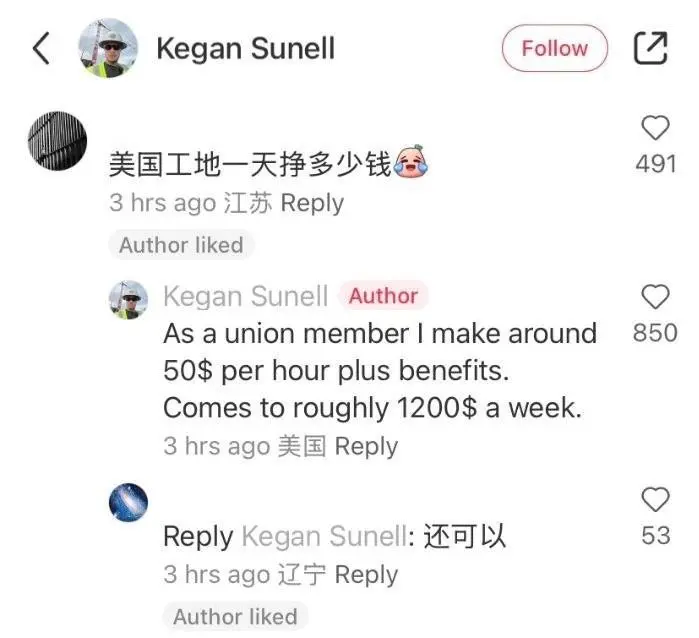Go back using the left chevron arrow
699x638 pixels.
[41, 49]
